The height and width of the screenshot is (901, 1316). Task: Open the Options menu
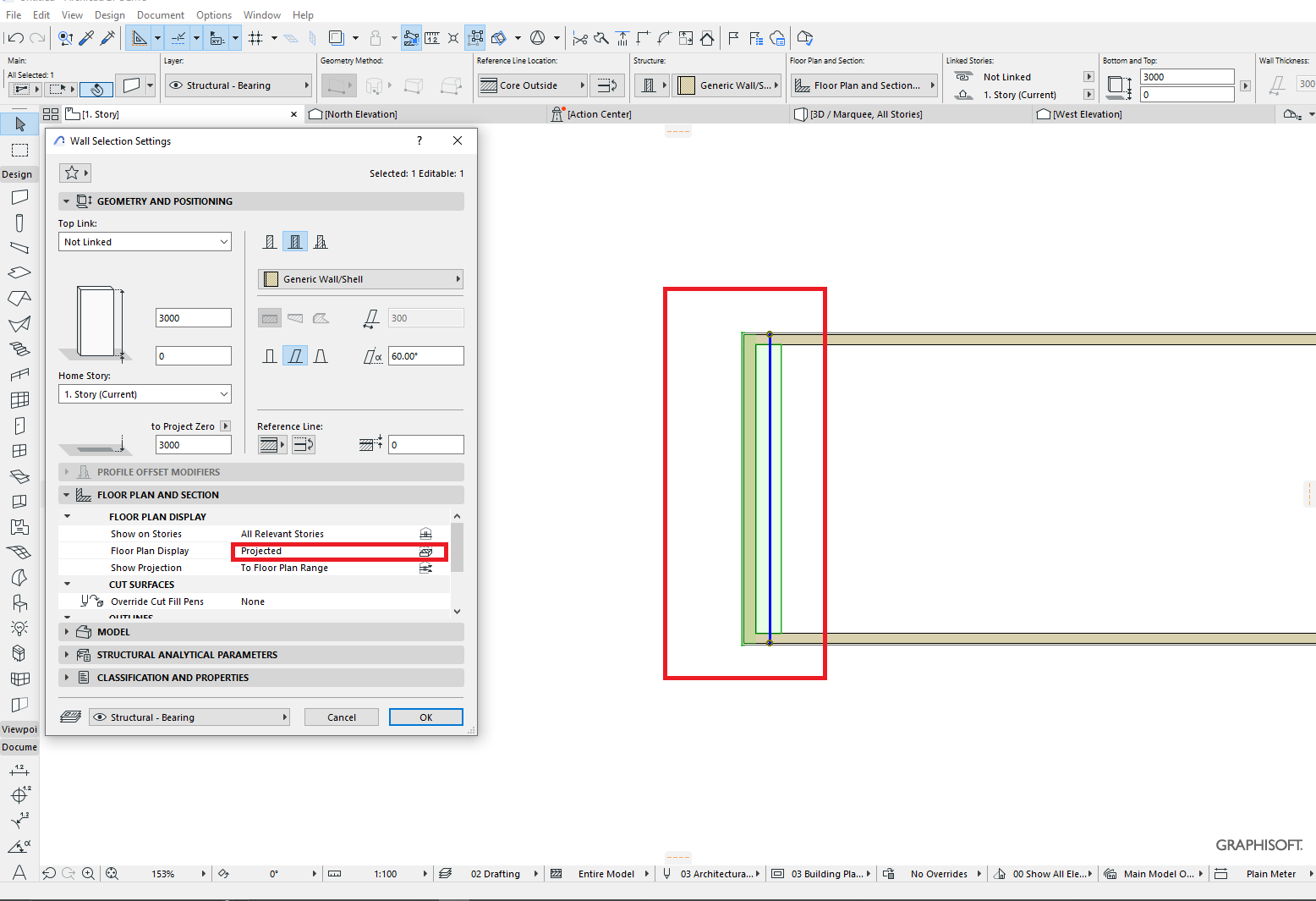(x=214, y=14)
